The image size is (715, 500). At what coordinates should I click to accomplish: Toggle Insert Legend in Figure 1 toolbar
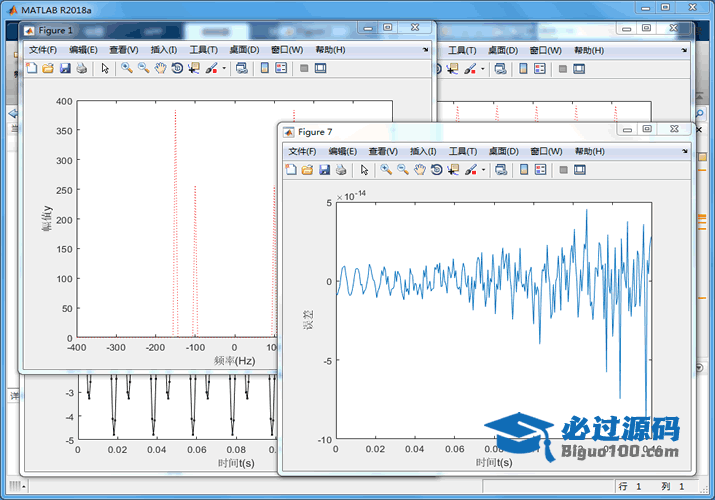[x=281, y=68]
